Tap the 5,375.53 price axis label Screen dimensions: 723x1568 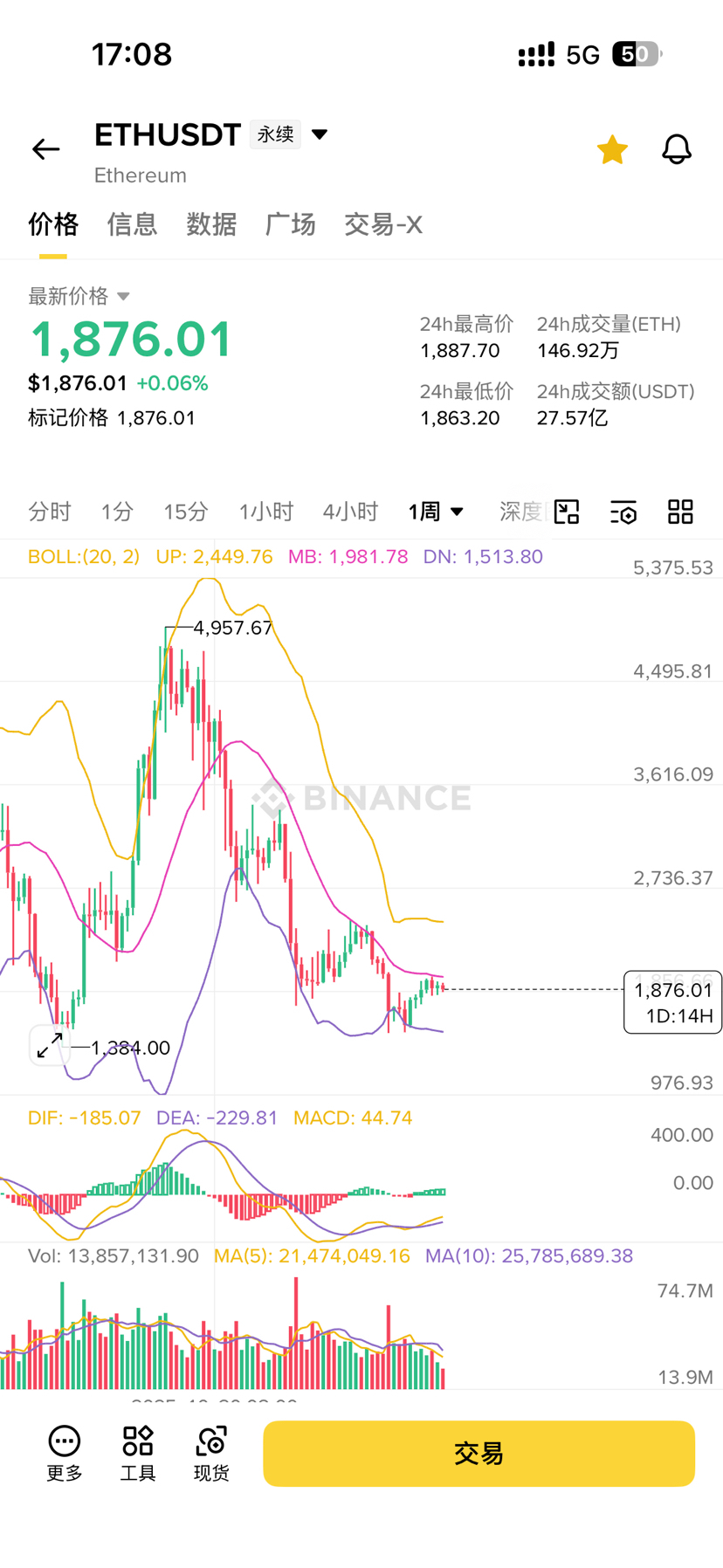coord(673,567)
